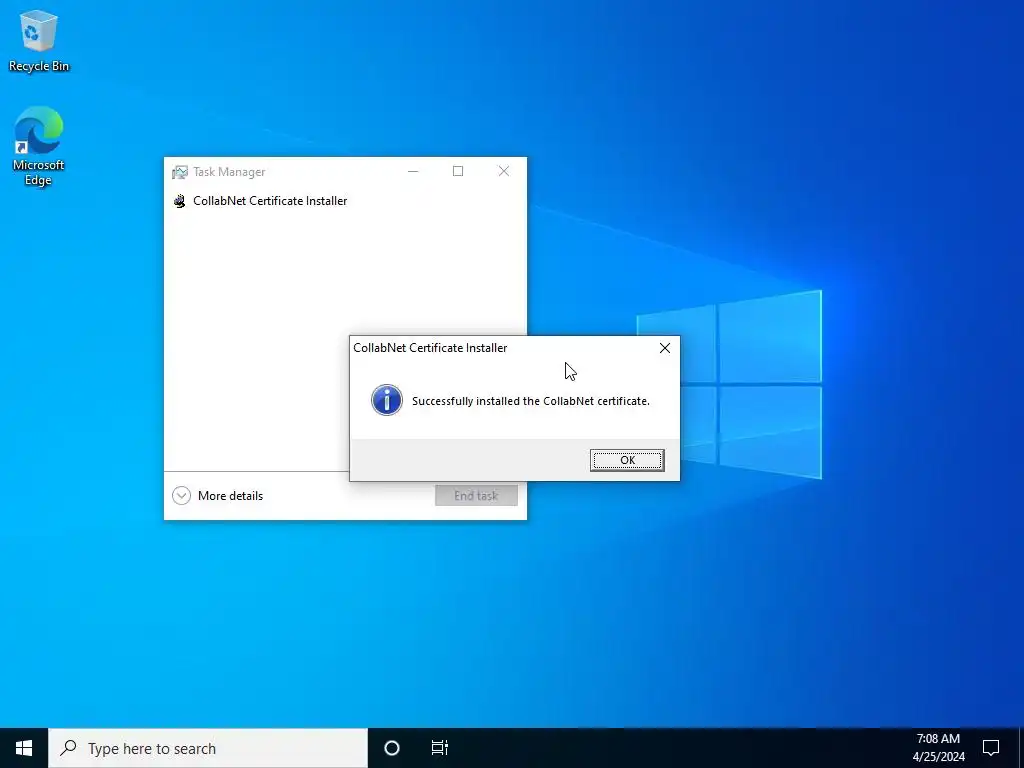
Task: Click the success message text in dialog
Action: point(531,401)
